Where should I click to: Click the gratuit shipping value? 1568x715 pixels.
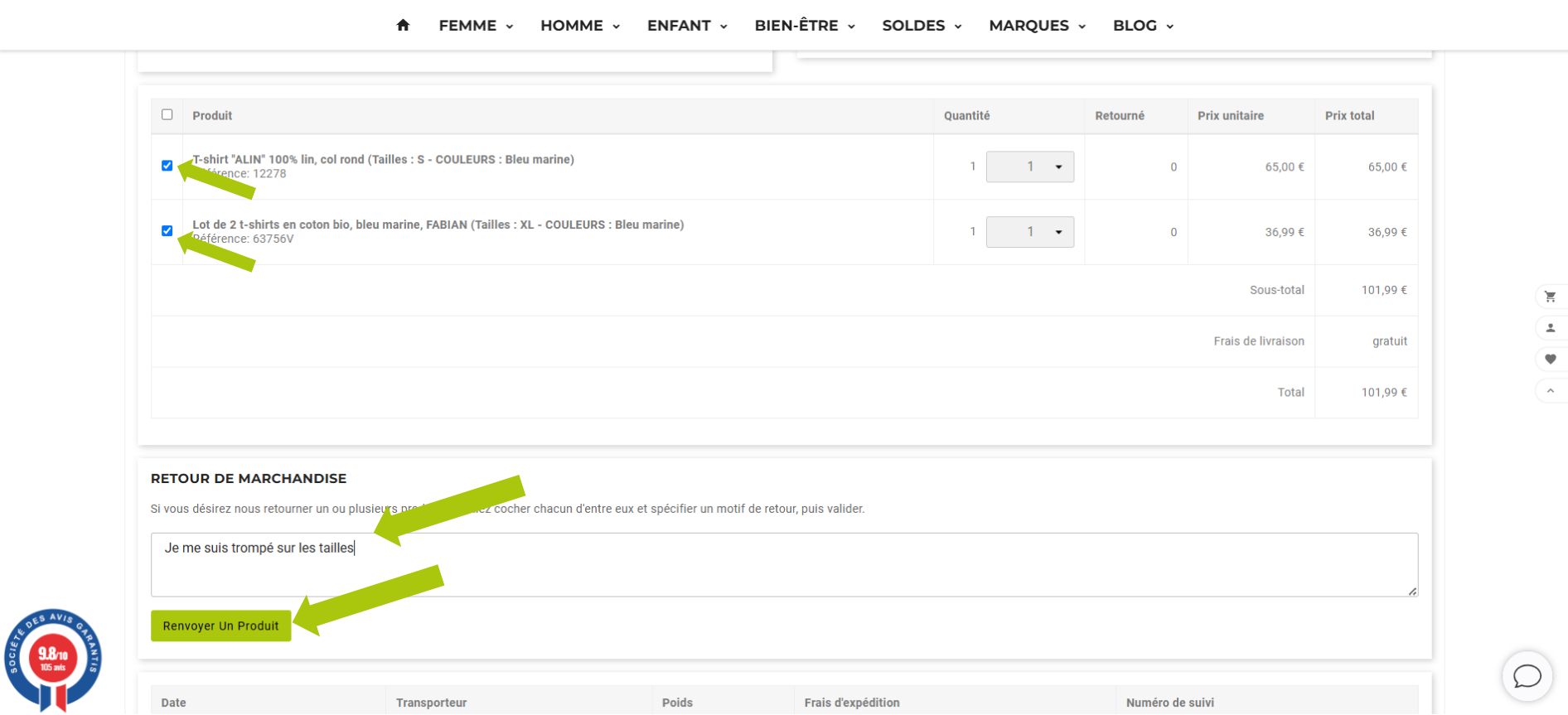(x=1390, y=341)
